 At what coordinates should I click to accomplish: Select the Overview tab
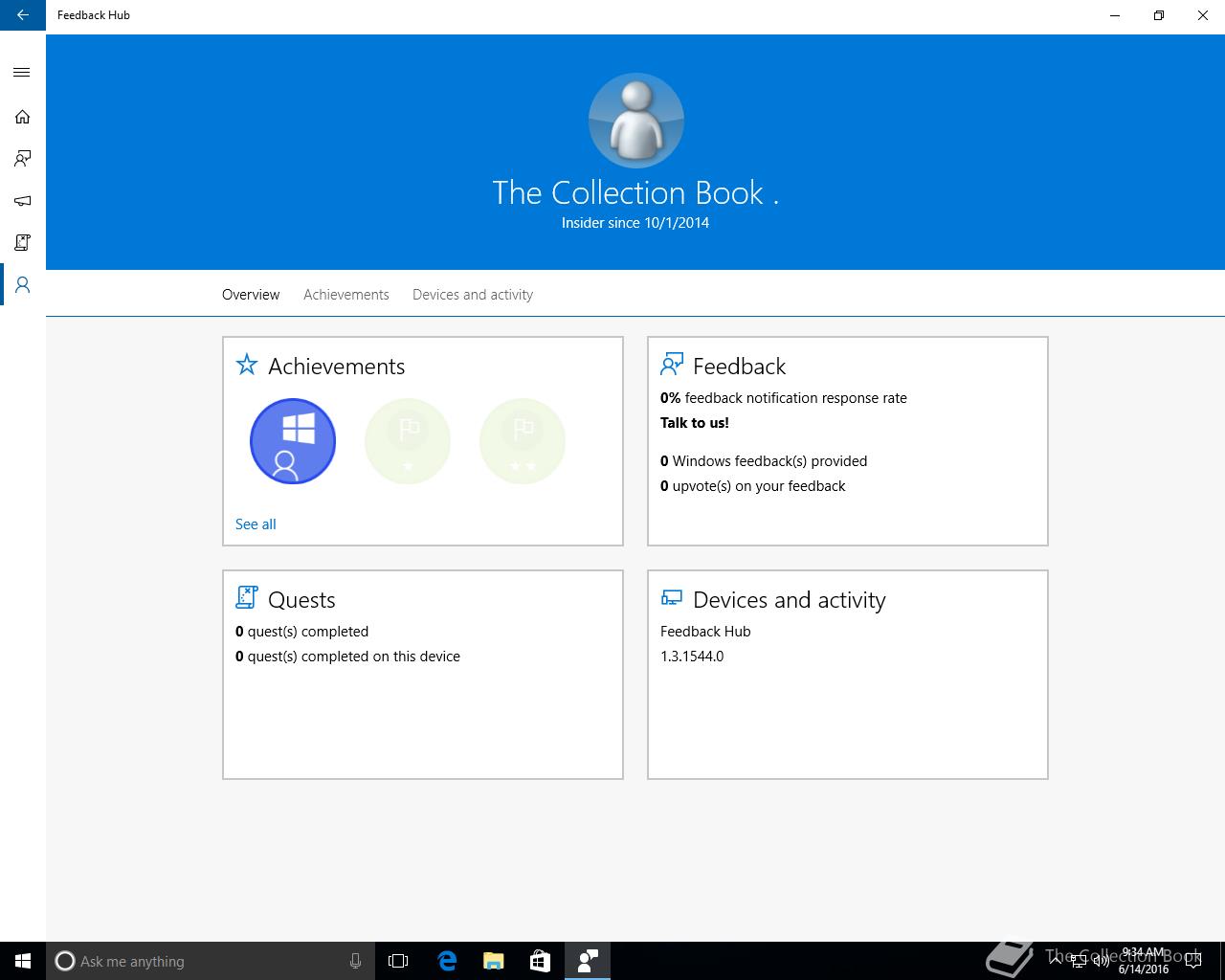[x=251, y=295]
